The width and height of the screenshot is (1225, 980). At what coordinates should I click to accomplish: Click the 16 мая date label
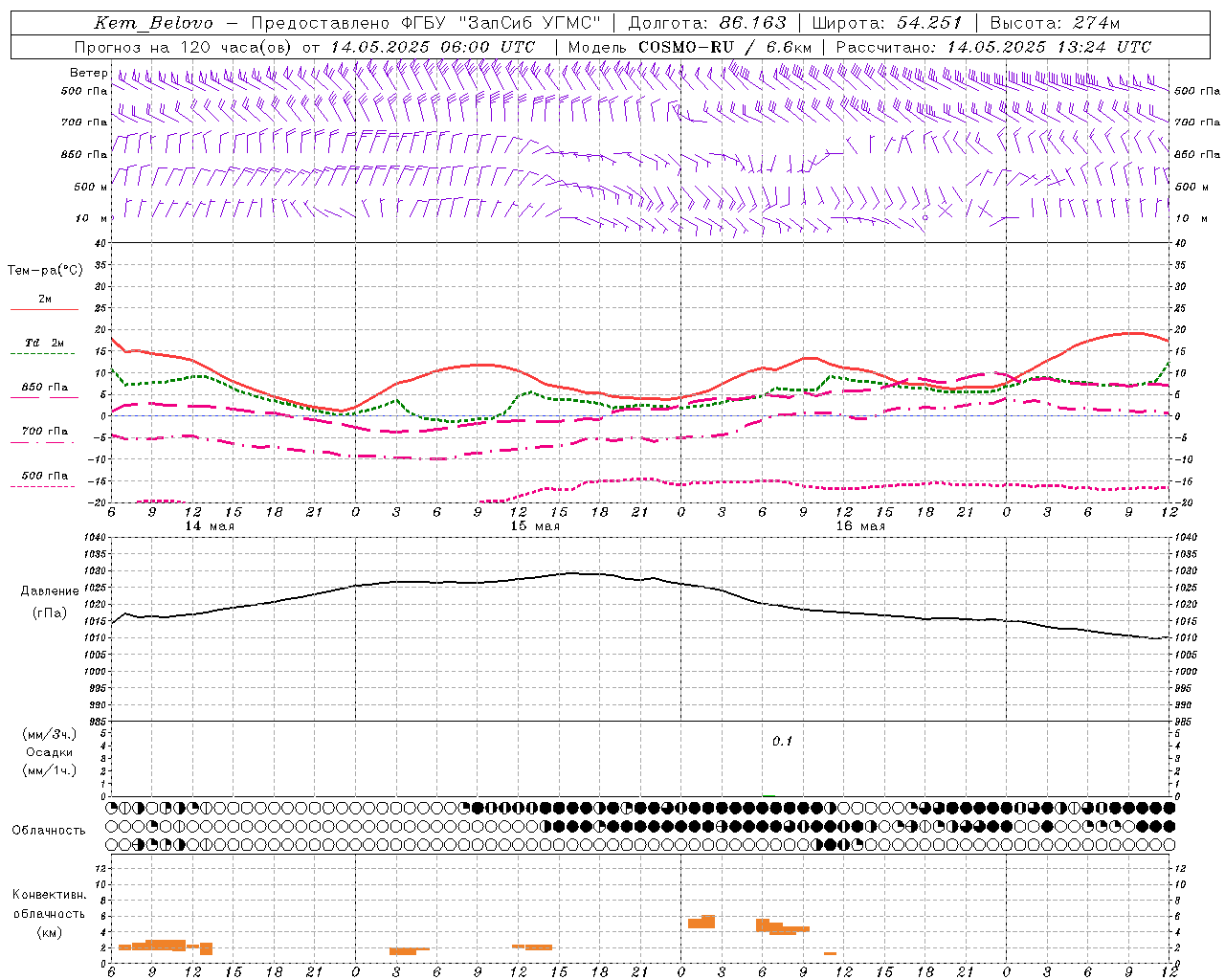point(860,526)
